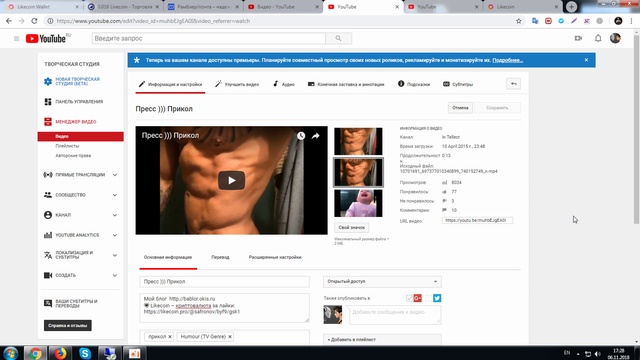Share to Twitter icon
Viewport: 640px width, 360px height.
[x=437, y=298]
